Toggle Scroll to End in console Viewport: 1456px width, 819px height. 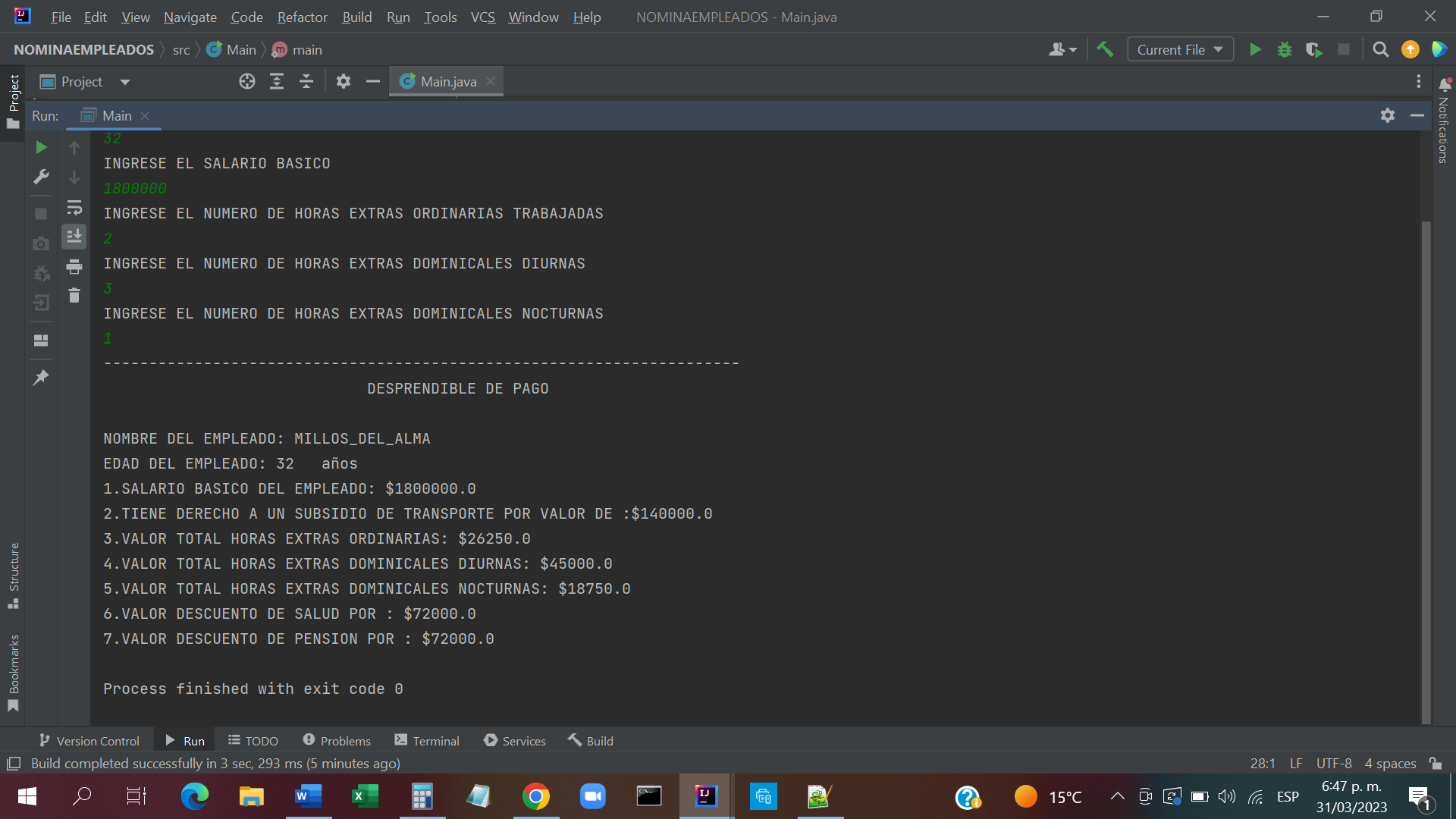coord(74,237)
